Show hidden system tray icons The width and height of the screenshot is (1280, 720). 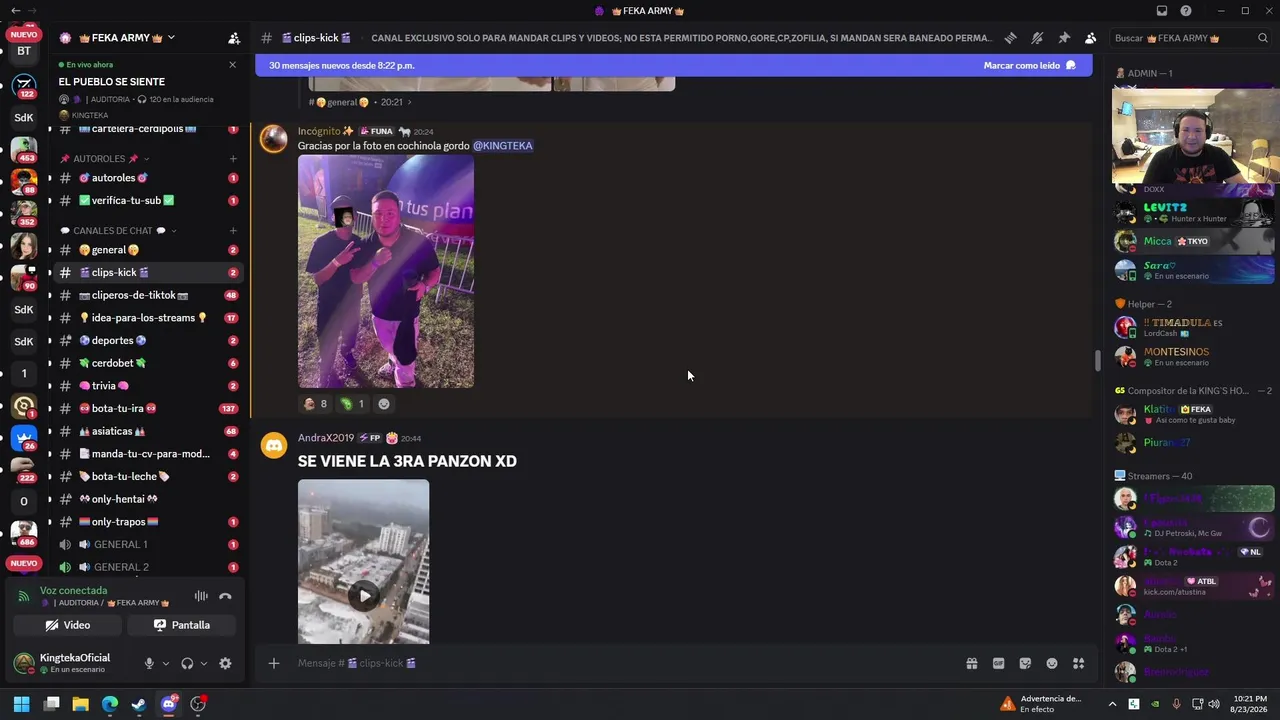tap(1113, 704)
